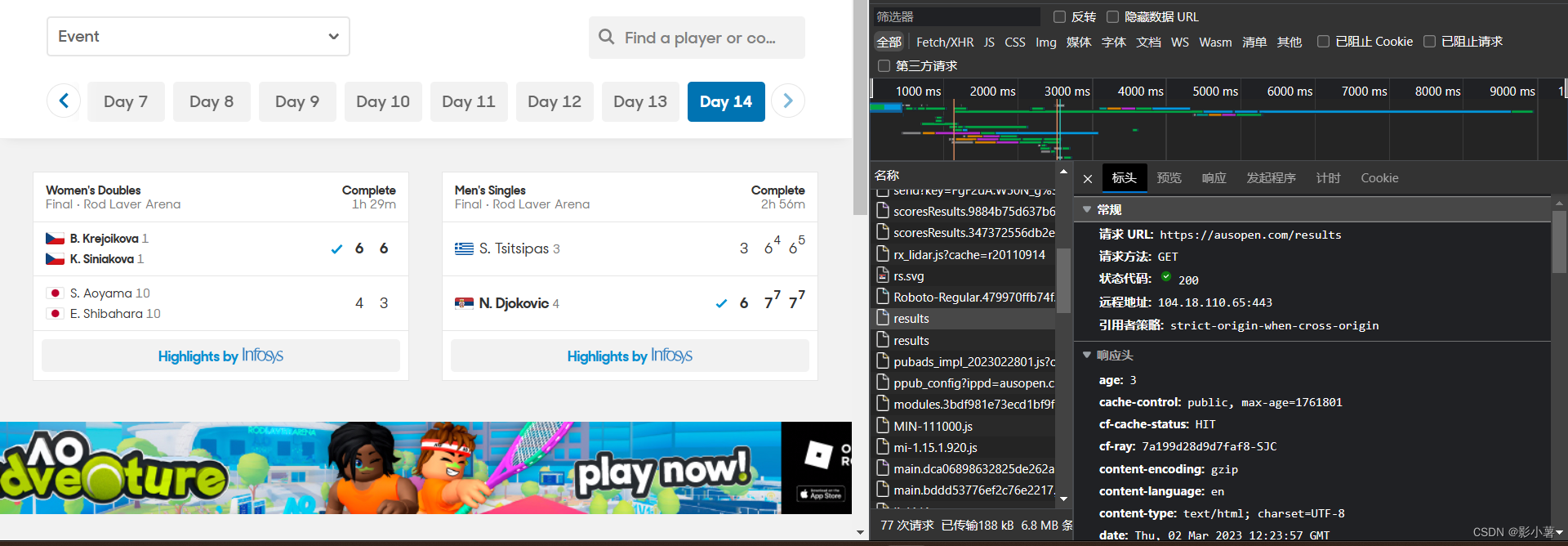The width and height of the screenshot is (1568, 546).
Task: Select Day 7 tab
Action: [126, 101]
